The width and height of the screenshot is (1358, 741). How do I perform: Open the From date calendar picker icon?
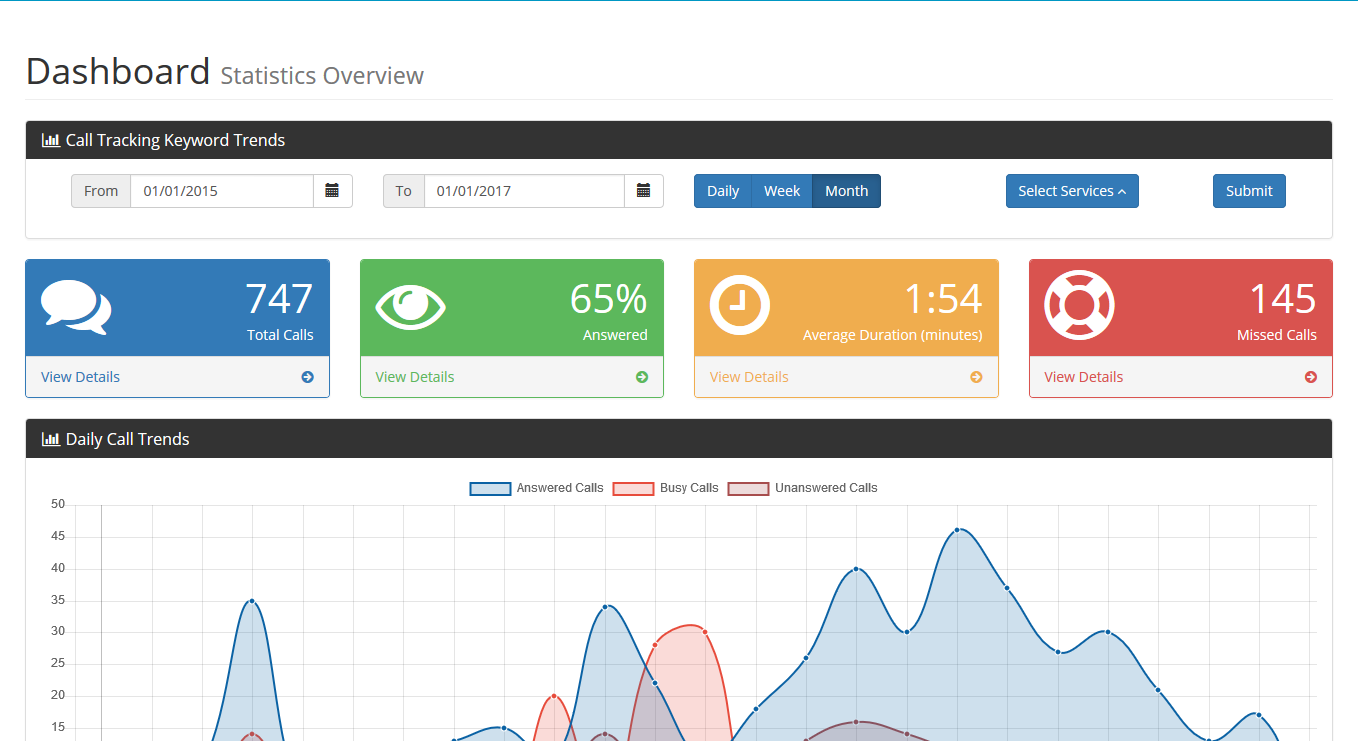pyautogui.click(x=332, y=191)
